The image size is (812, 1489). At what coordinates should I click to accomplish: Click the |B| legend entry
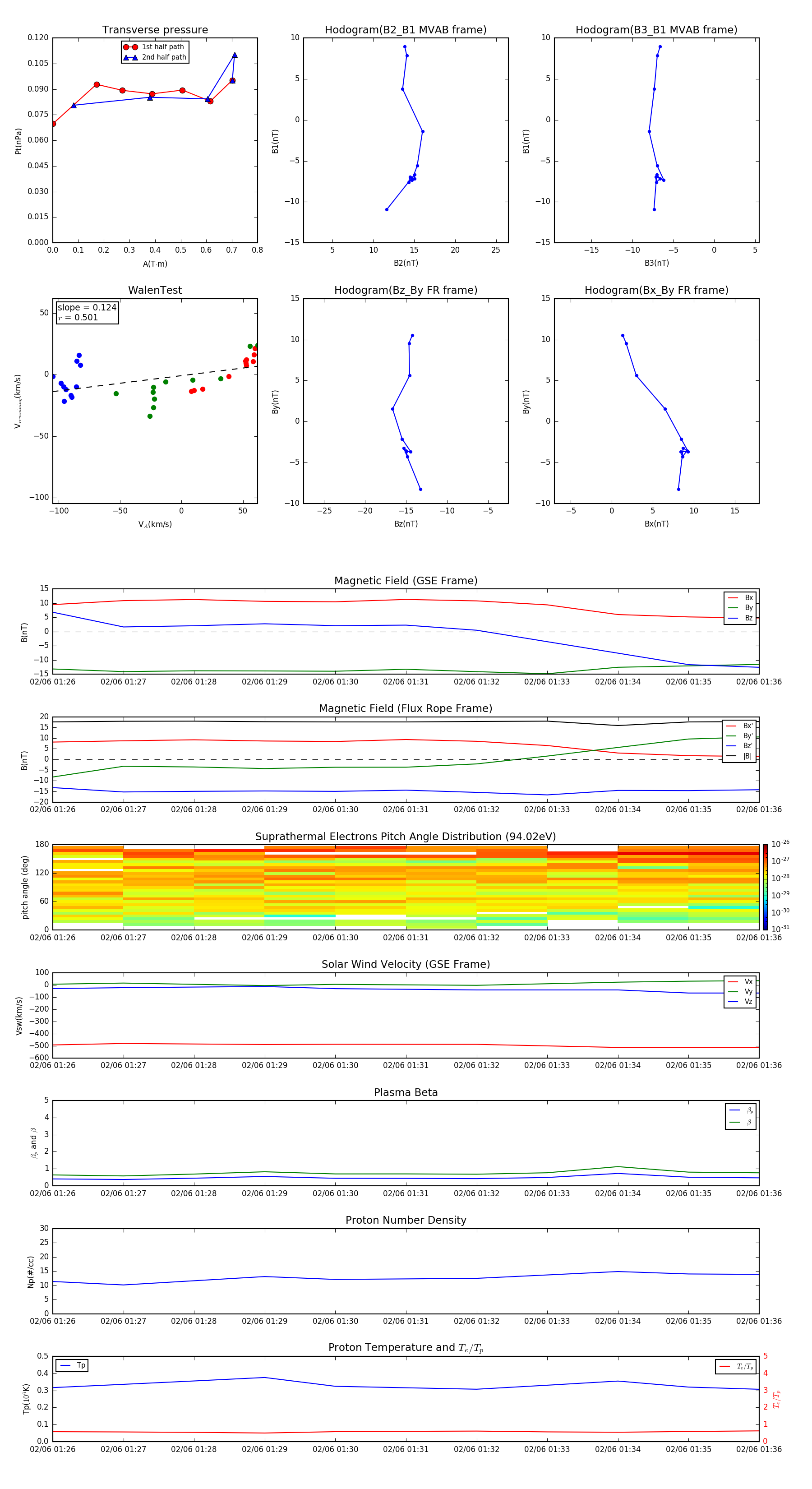tap(739, 756)
